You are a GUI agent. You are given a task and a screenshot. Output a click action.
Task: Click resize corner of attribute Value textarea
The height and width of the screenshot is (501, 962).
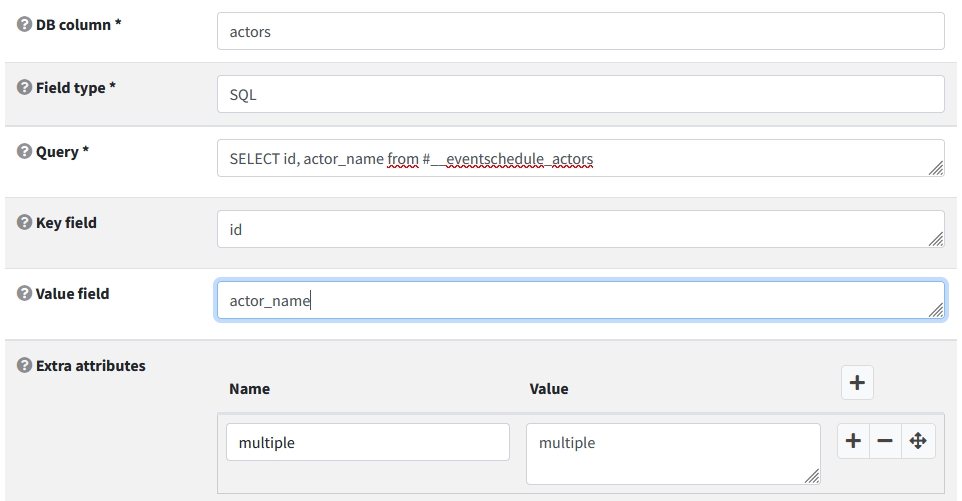pyautogui.click(x=813, y=477)
